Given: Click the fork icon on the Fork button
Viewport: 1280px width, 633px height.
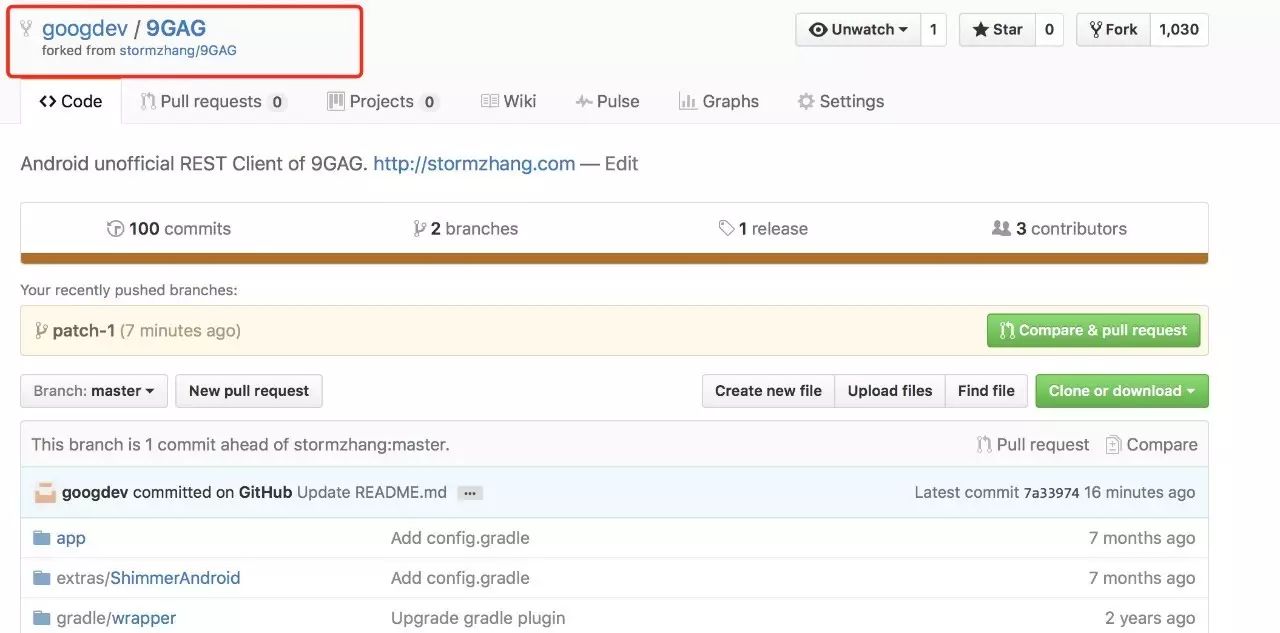Looking at the screenshot, I should [x=1095, y=29].
